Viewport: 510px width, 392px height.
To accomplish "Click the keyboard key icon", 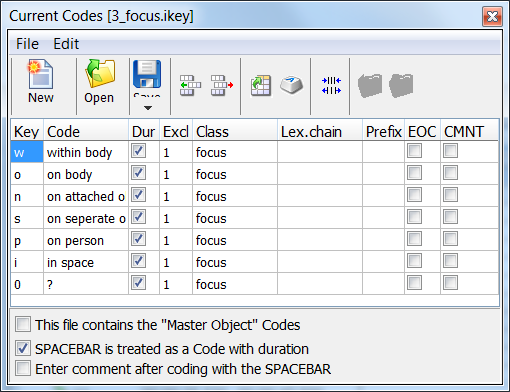I will [291, 85].
